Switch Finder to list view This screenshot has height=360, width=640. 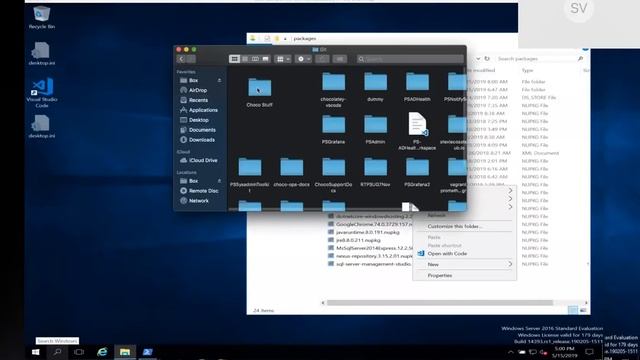[x=245, y=59]
